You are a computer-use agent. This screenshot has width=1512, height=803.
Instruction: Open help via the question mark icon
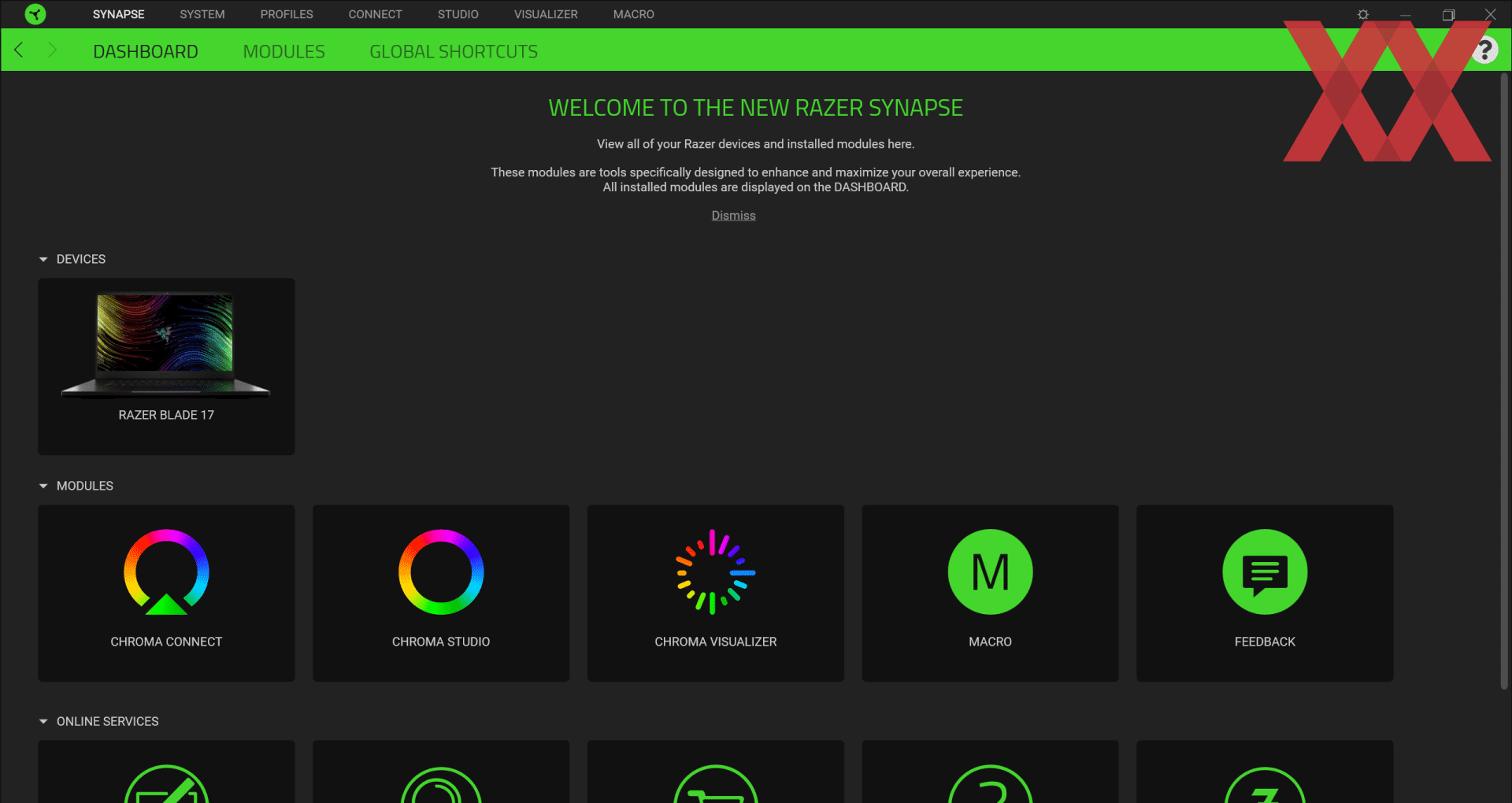pos(1484,50)
